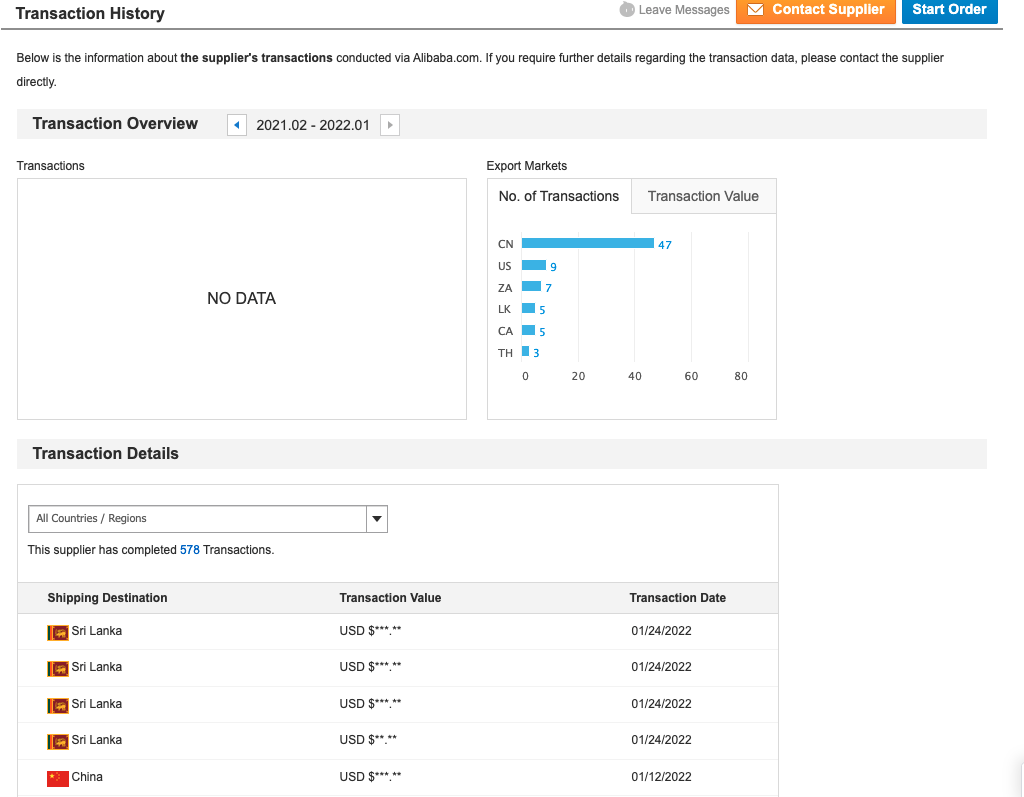Screen dimensions: 1024x797
Task: Click the Shipping Destination column header
Action: point(107,598)
